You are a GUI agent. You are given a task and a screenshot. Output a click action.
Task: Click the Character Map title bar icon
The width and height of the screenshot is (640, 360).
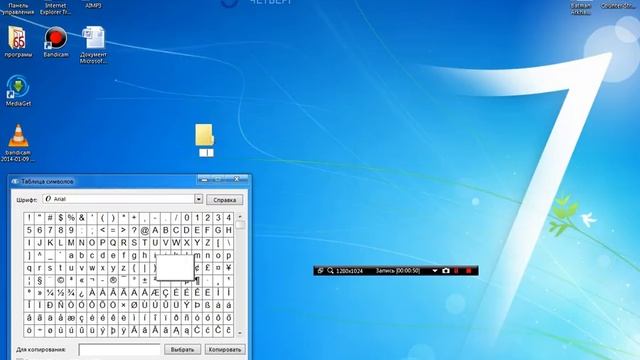[x=15, y=181]
